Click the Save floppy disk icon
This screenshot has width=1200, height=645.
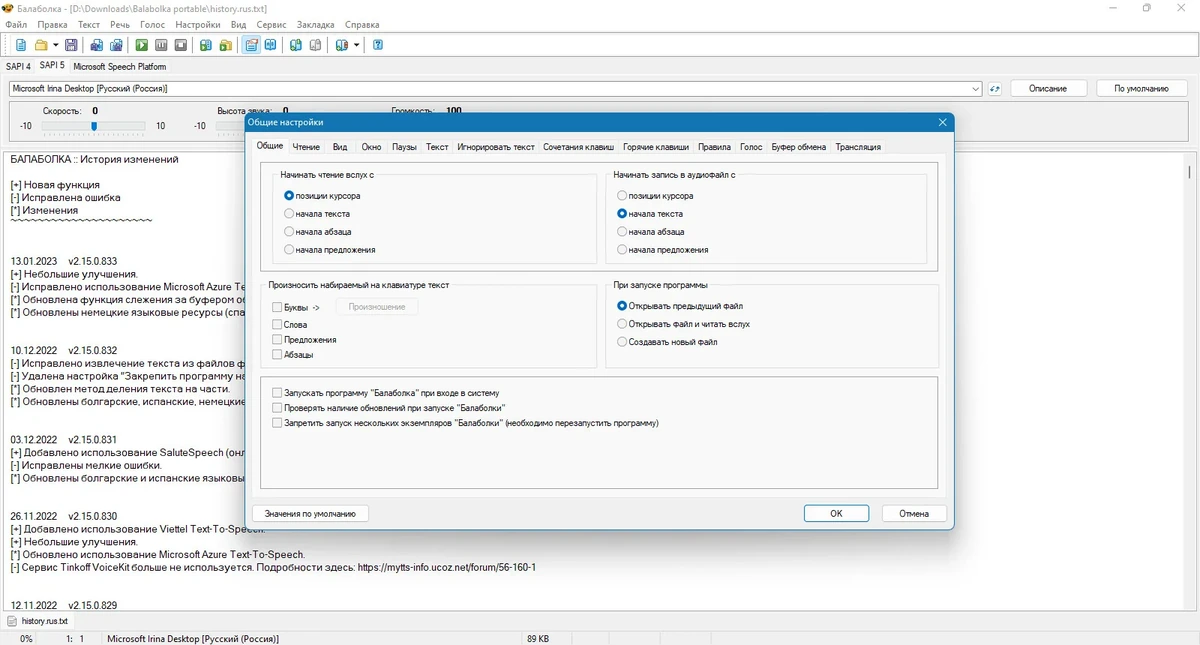click(x=71, y=45)
